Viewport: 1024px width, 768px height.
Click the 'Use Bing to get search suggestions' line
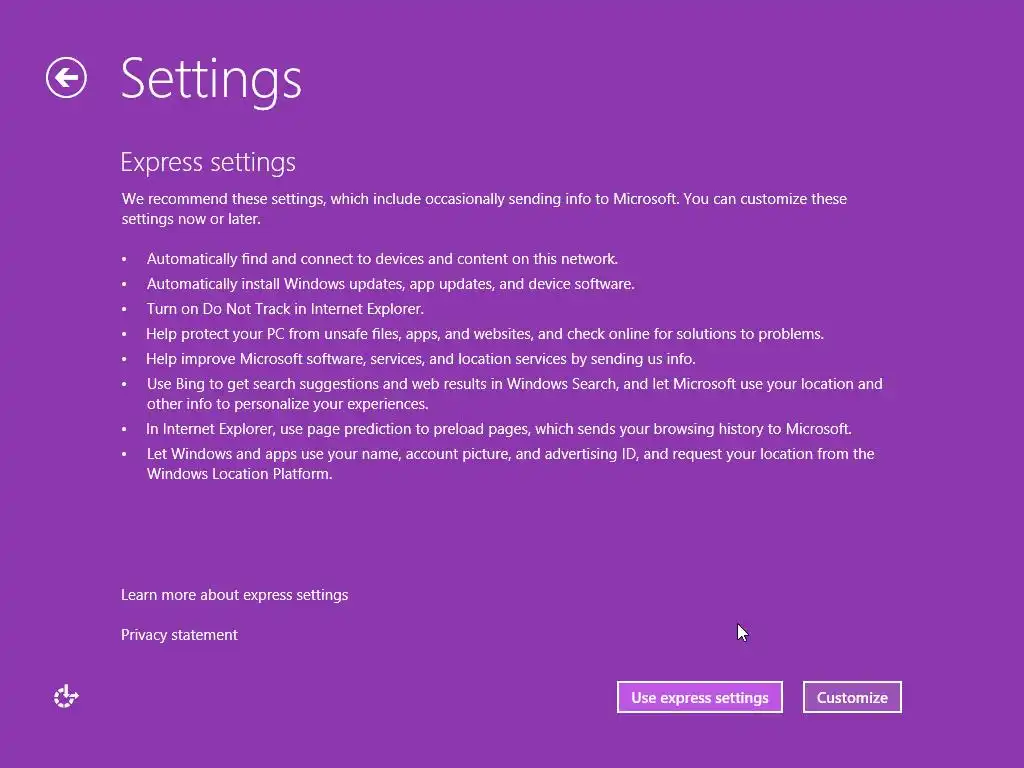[x=515, y=394]
